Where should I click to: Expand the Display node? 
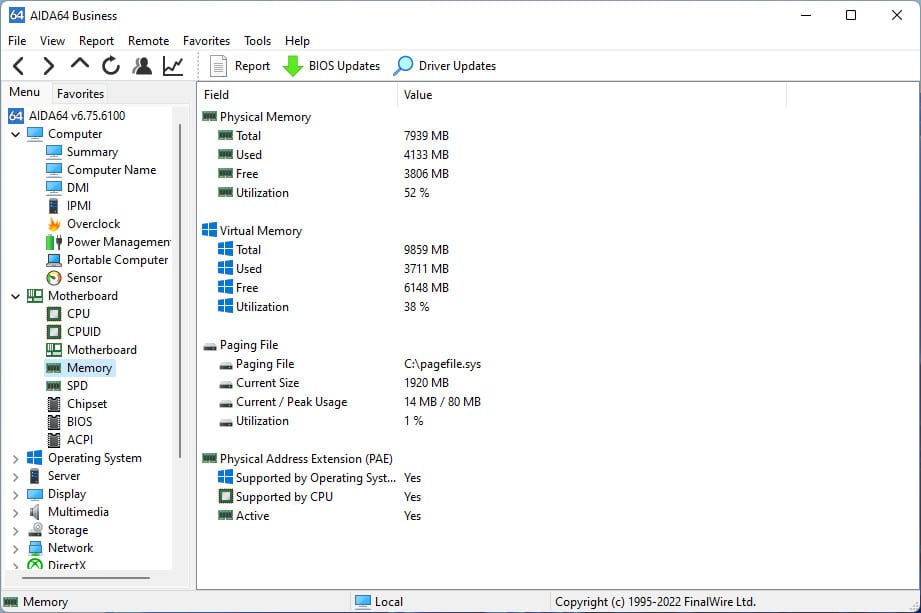pyautogui.click(x=15, y=495)
